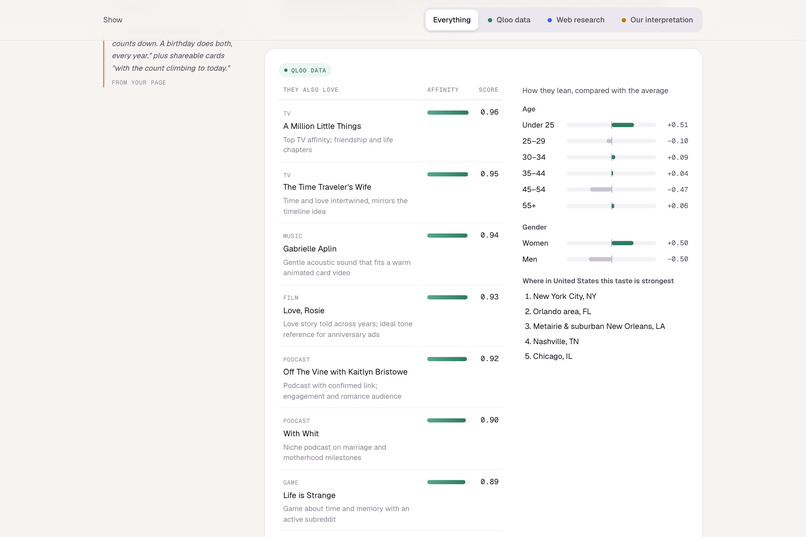
Task: Click the -0.50 Men value
Action: (677, 259)
